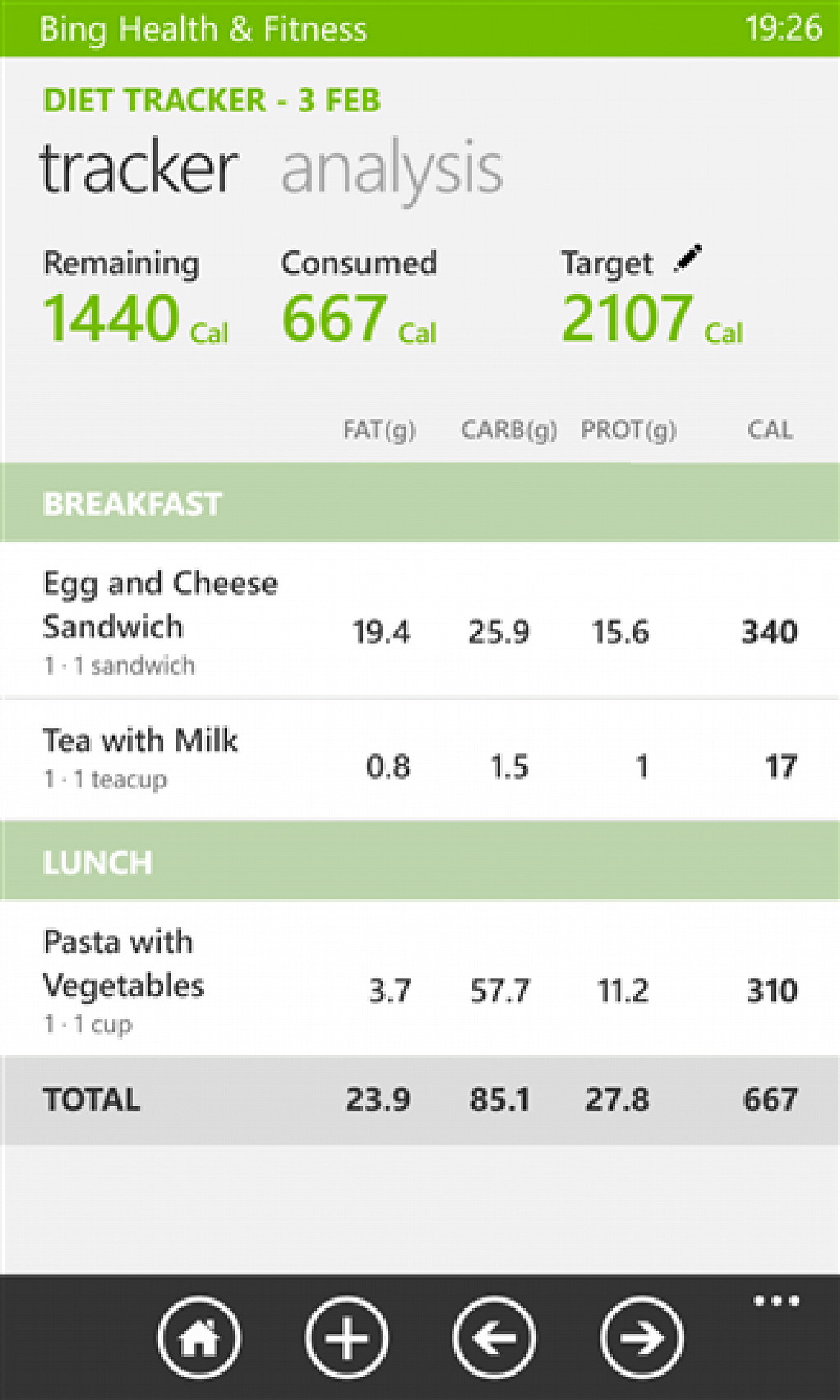Tap the LUNCH section header
Viewport: 840px width, 1400px height.
pos(420,861)
